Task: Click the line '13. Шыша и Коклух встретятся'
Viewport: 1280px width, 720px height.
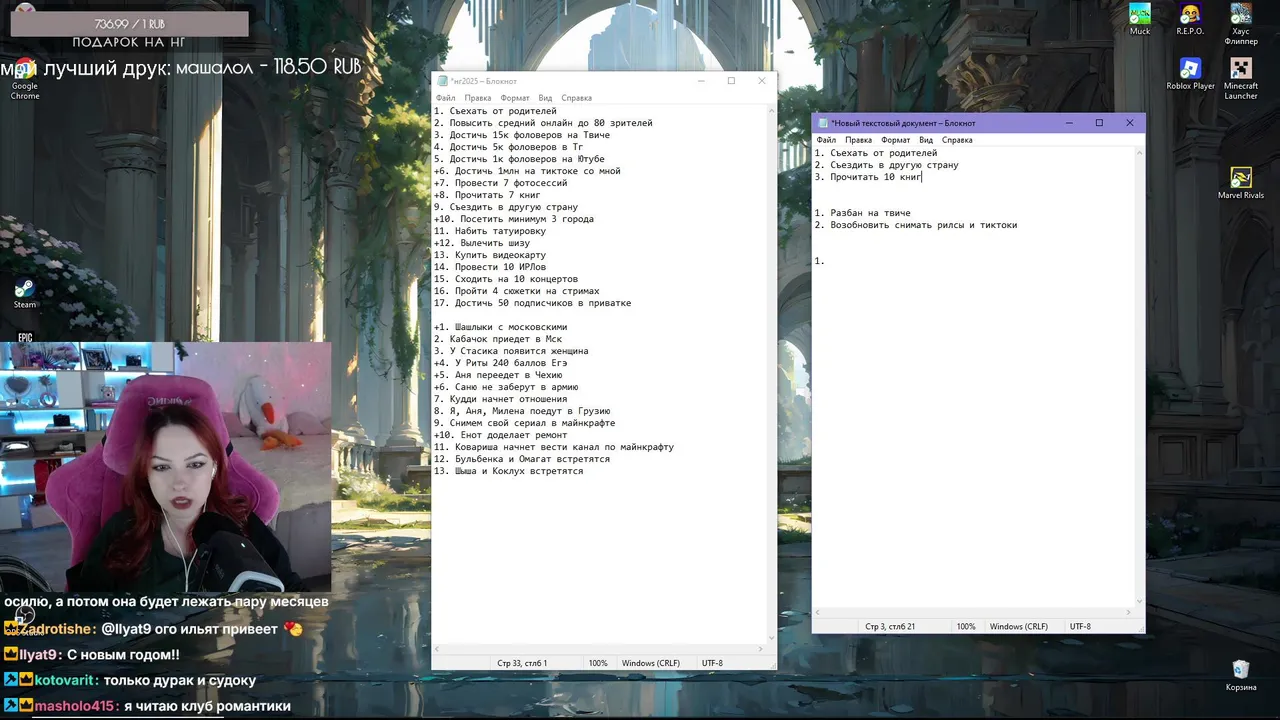Action: pos(509,471)
